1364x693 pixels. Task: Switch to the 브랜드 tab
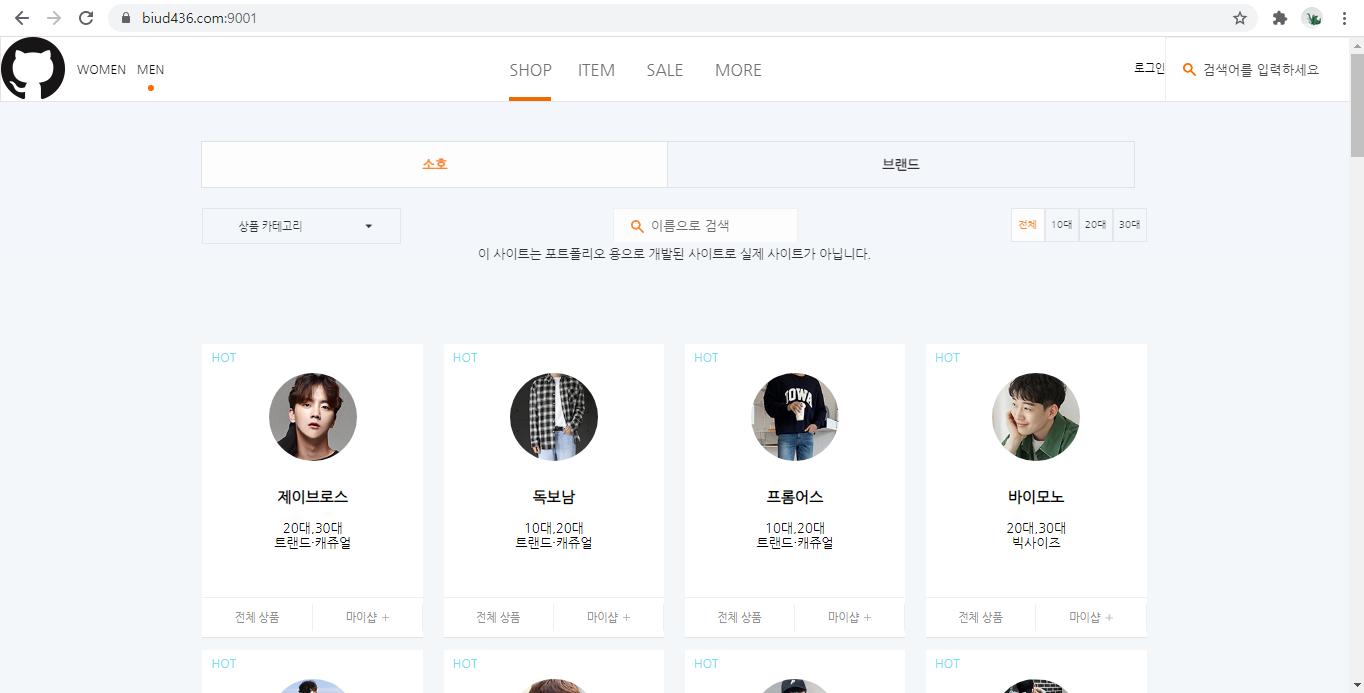tap(901, 164)
